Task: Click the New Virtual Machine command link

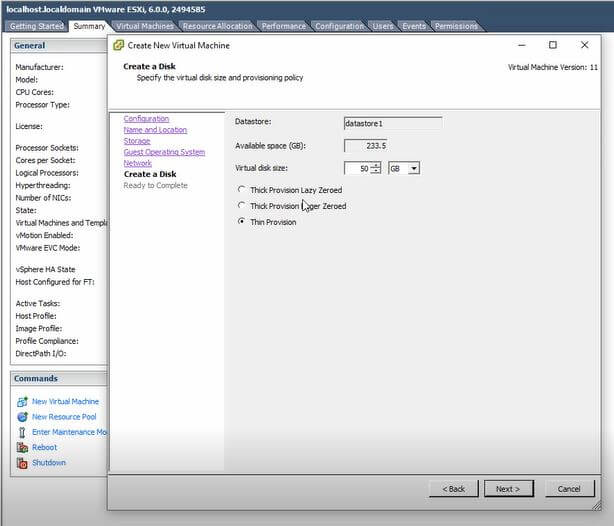Action: click(x=65, y=401)
